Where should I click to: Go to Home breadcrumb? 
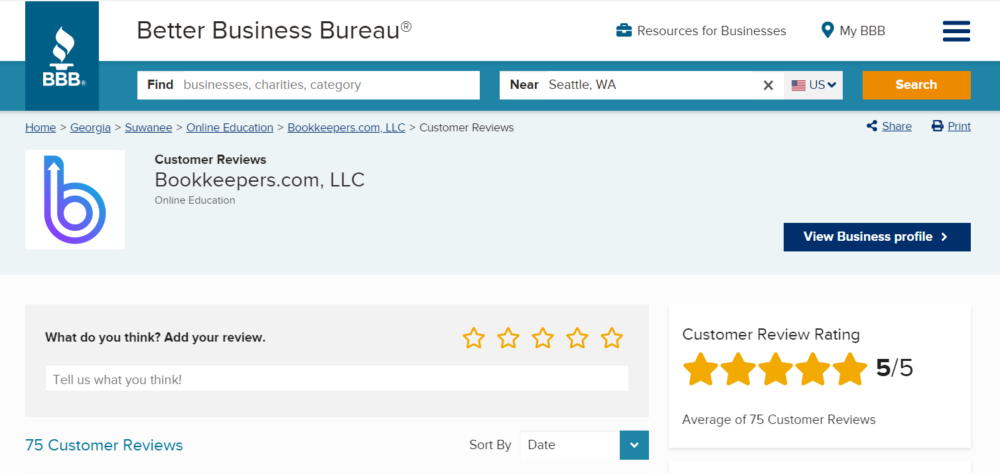point(40,127)
